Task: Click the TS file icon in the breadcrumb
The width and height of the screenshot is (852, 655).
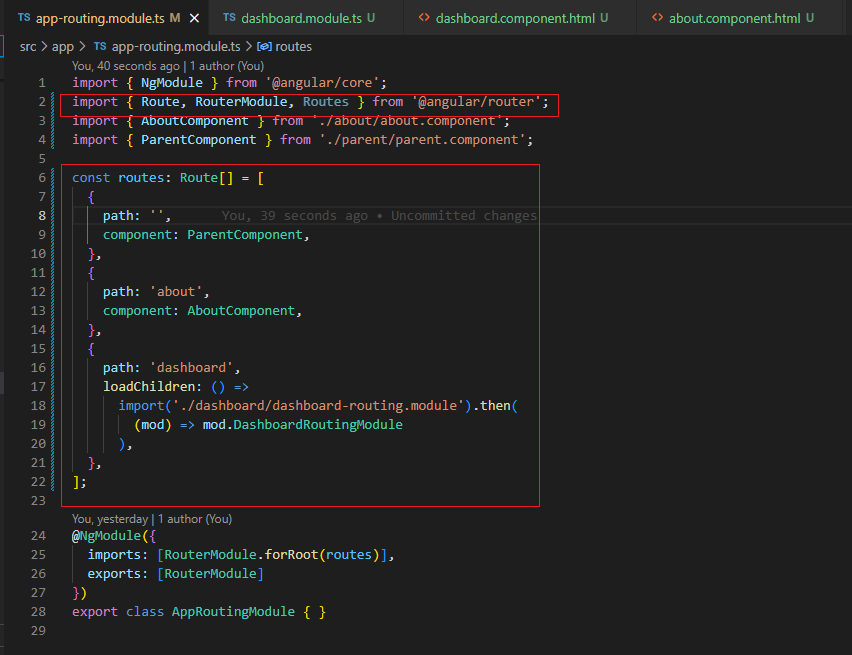Action: [x=100, y=46]
